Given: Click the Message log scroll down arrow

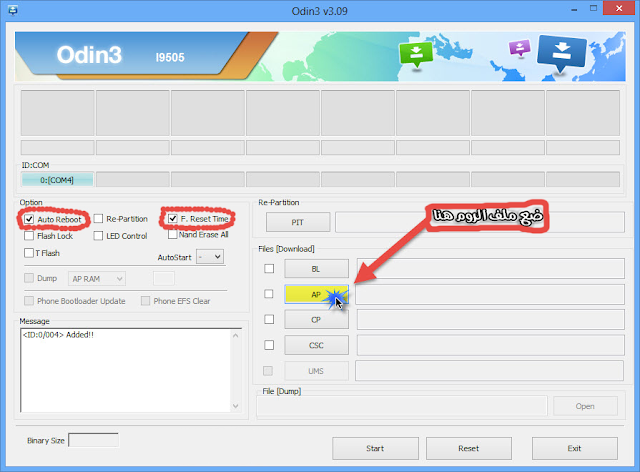Looking at the screenshot, I should [236, 405].
